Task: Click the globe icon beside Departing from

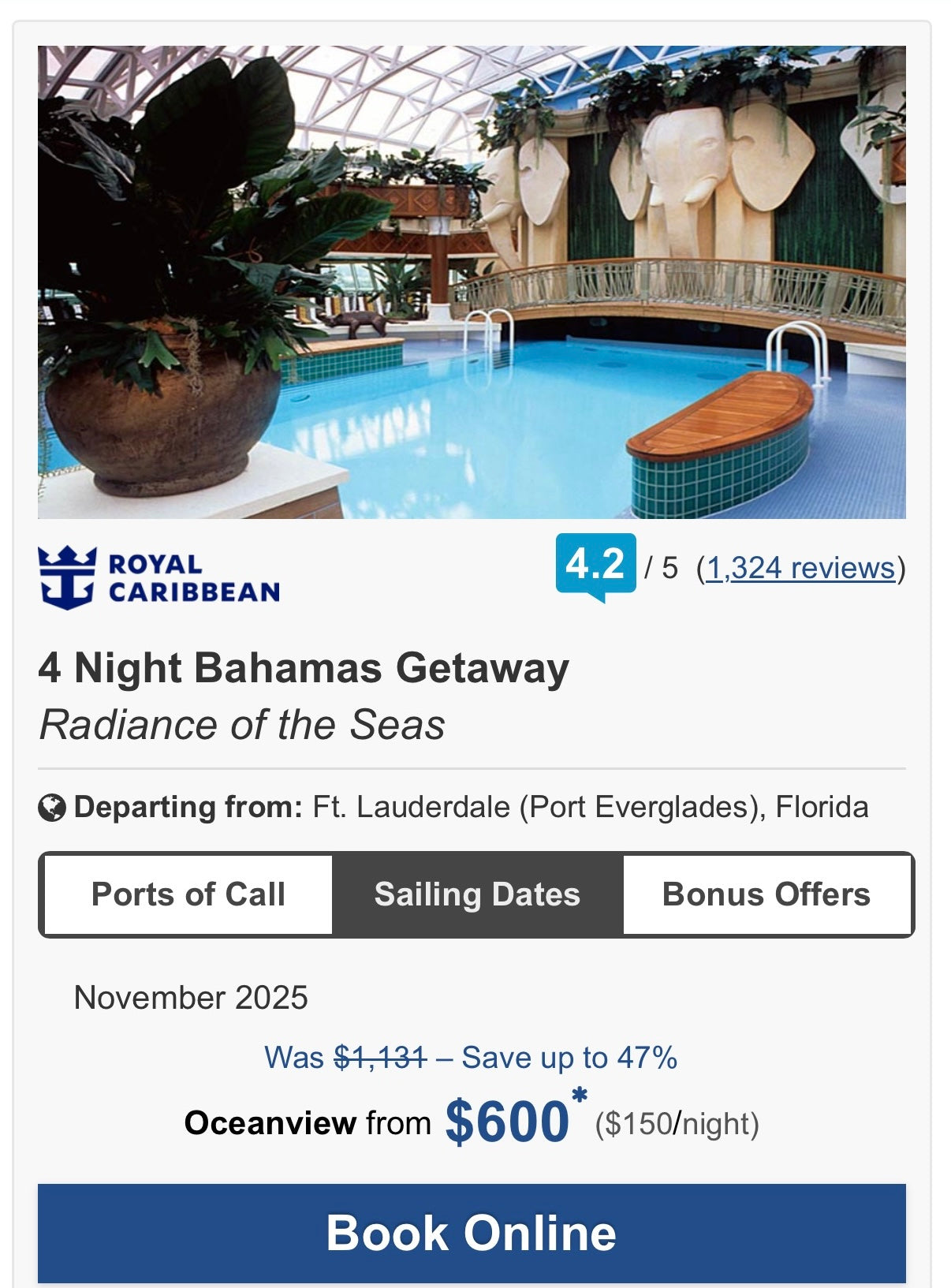Action: pyautogui.click(x=52, y=808)
